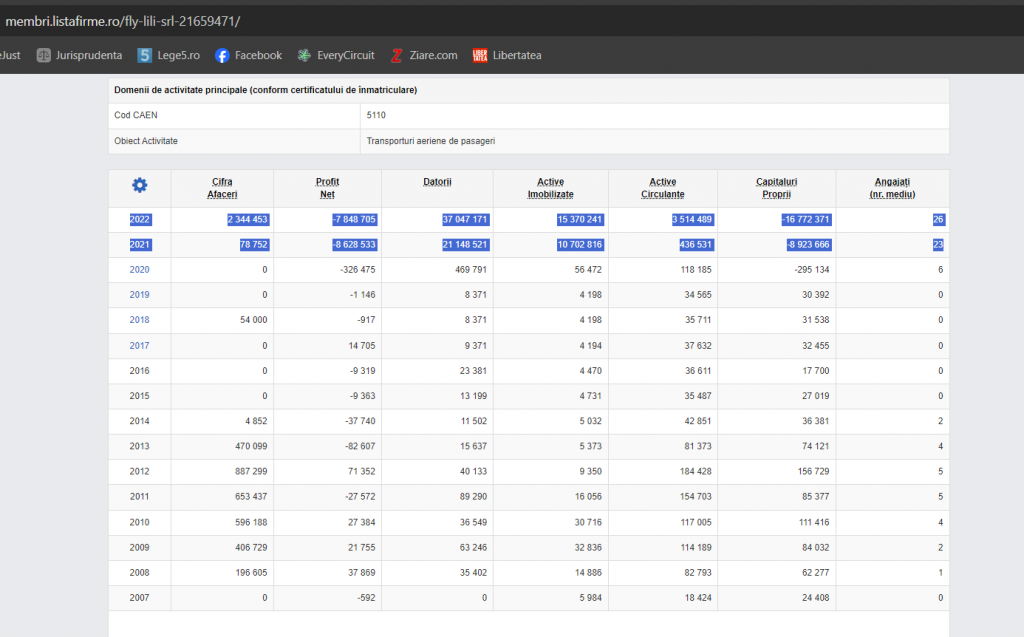Click the 2009 turnover value 406 729
Image resolution: width=1024 pixels, height=637 pixels.
(x=251, y=547)
